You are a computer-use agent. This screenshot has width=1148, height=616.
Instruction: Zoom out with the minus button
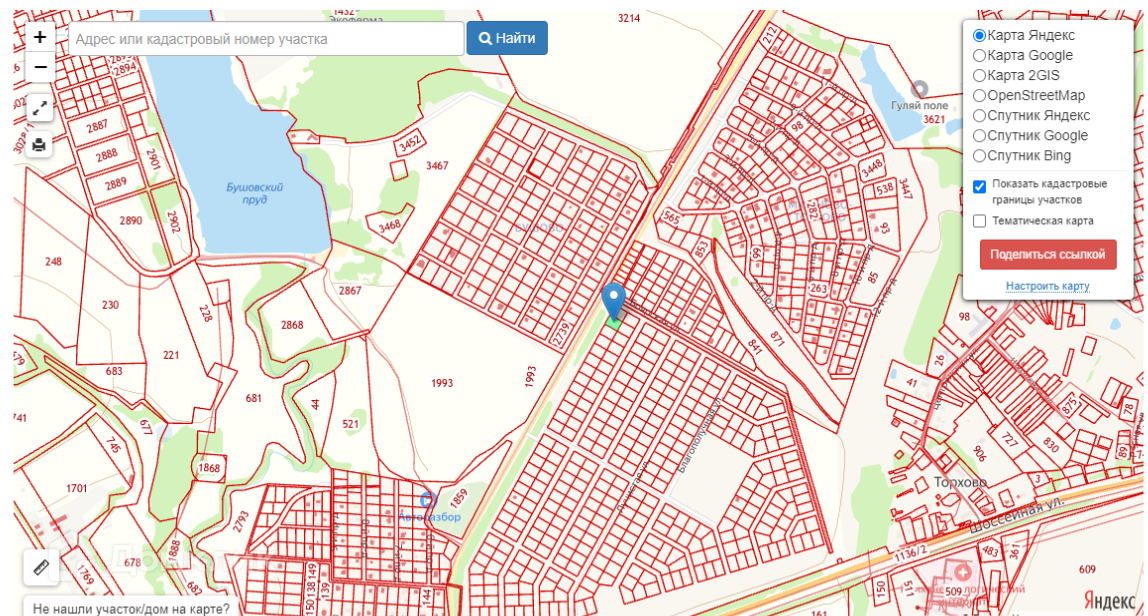click(40, 67)
